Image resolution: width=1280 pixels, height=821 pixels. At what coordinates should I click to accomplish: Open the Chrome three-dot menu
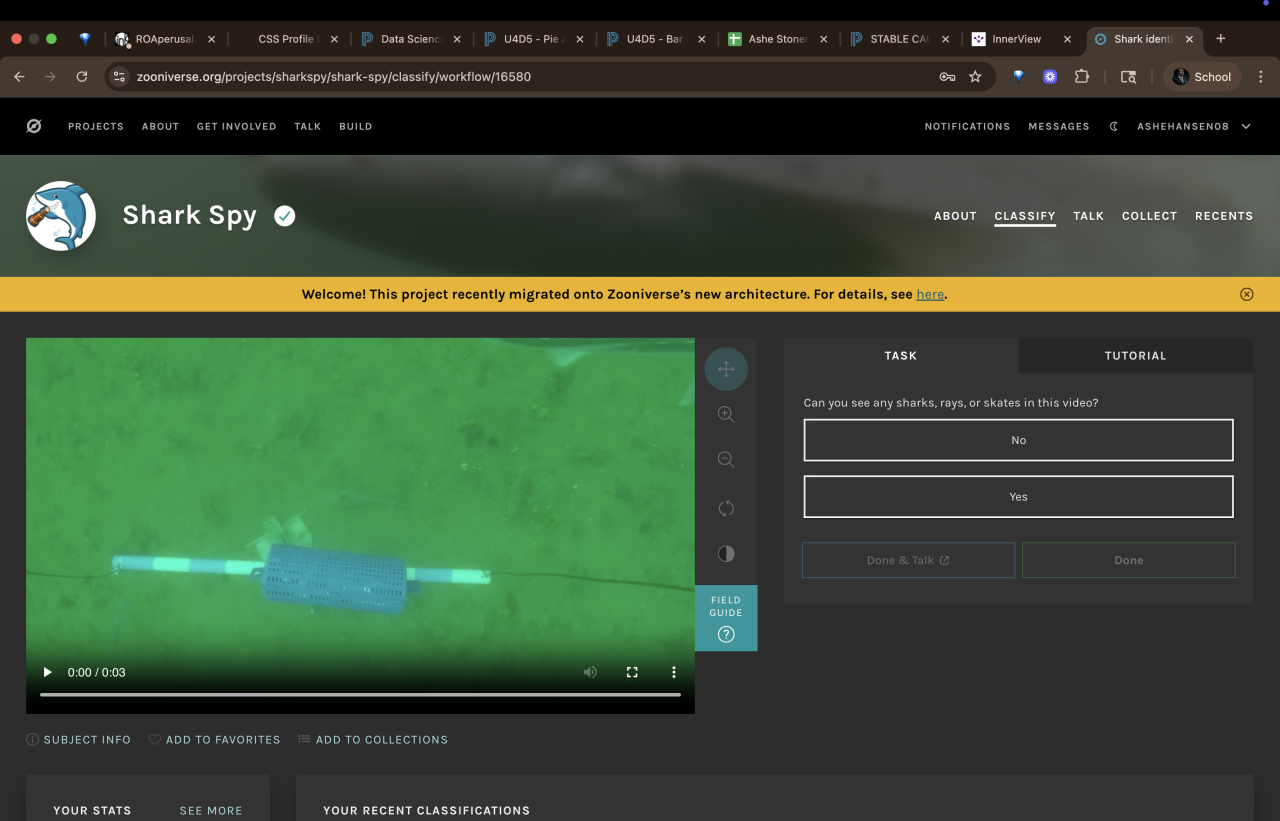point(1260,77)
